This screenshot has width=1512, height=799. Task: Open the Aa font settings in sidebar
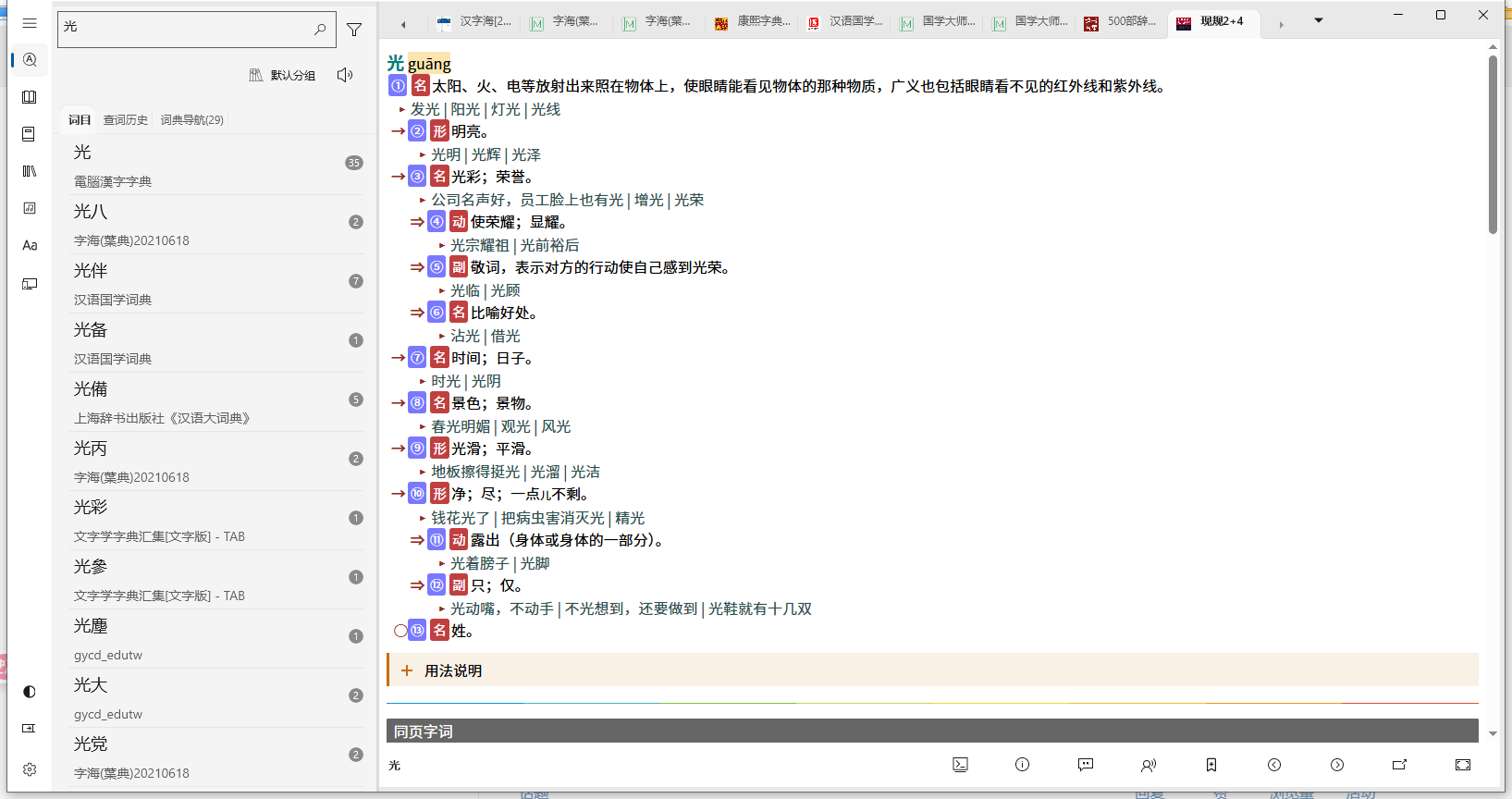(x=30, y=245)
